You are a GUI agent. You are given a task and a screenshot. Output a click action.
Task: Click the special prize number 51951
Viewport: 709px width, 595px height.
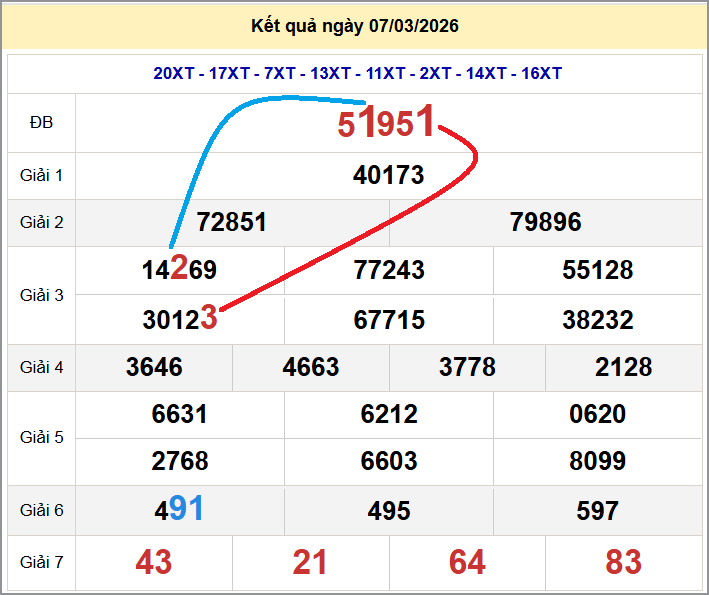[x=386, y=123]
